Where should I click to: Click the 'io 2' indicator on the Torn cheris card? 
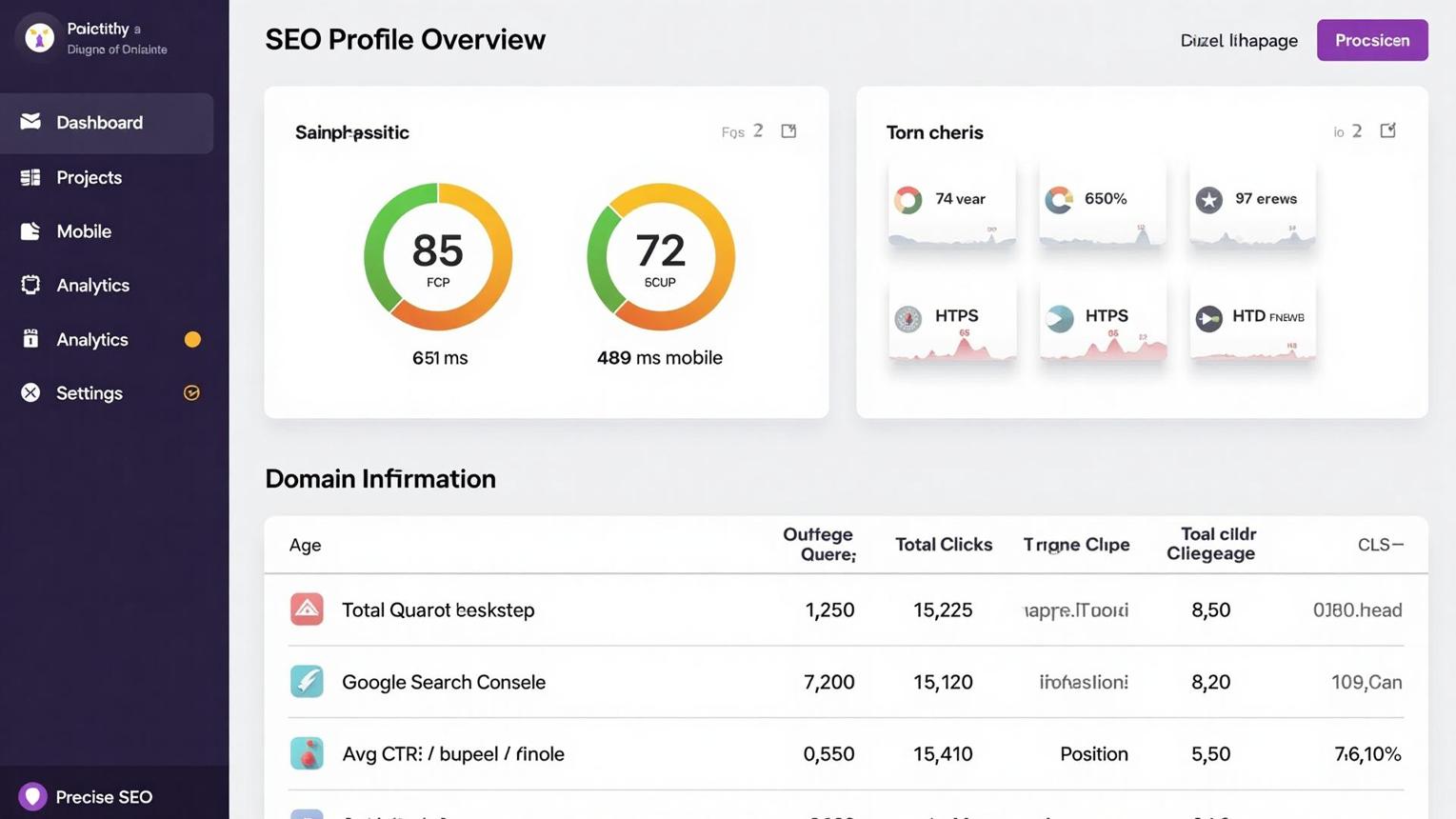(x=1347, y=131)
